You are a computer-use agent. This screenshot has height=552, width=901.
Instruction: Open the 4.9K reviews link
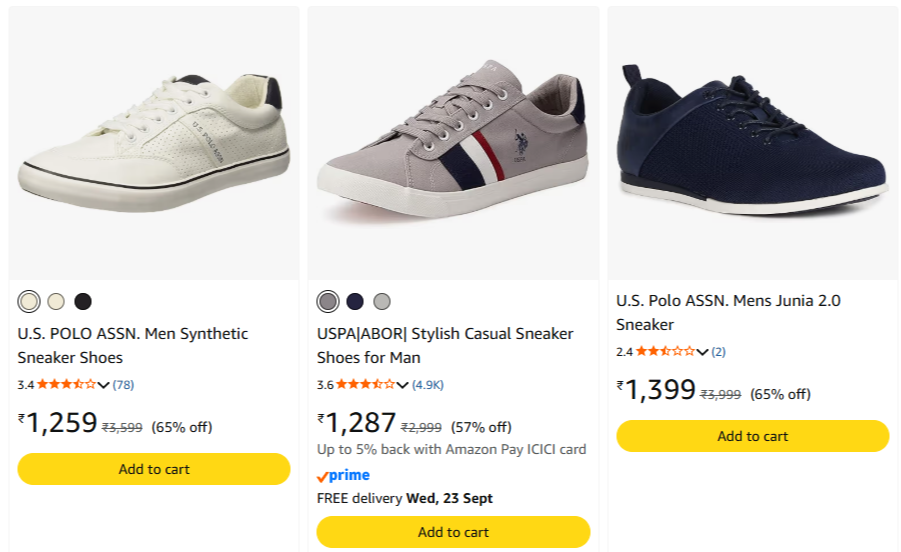(428, 385)
